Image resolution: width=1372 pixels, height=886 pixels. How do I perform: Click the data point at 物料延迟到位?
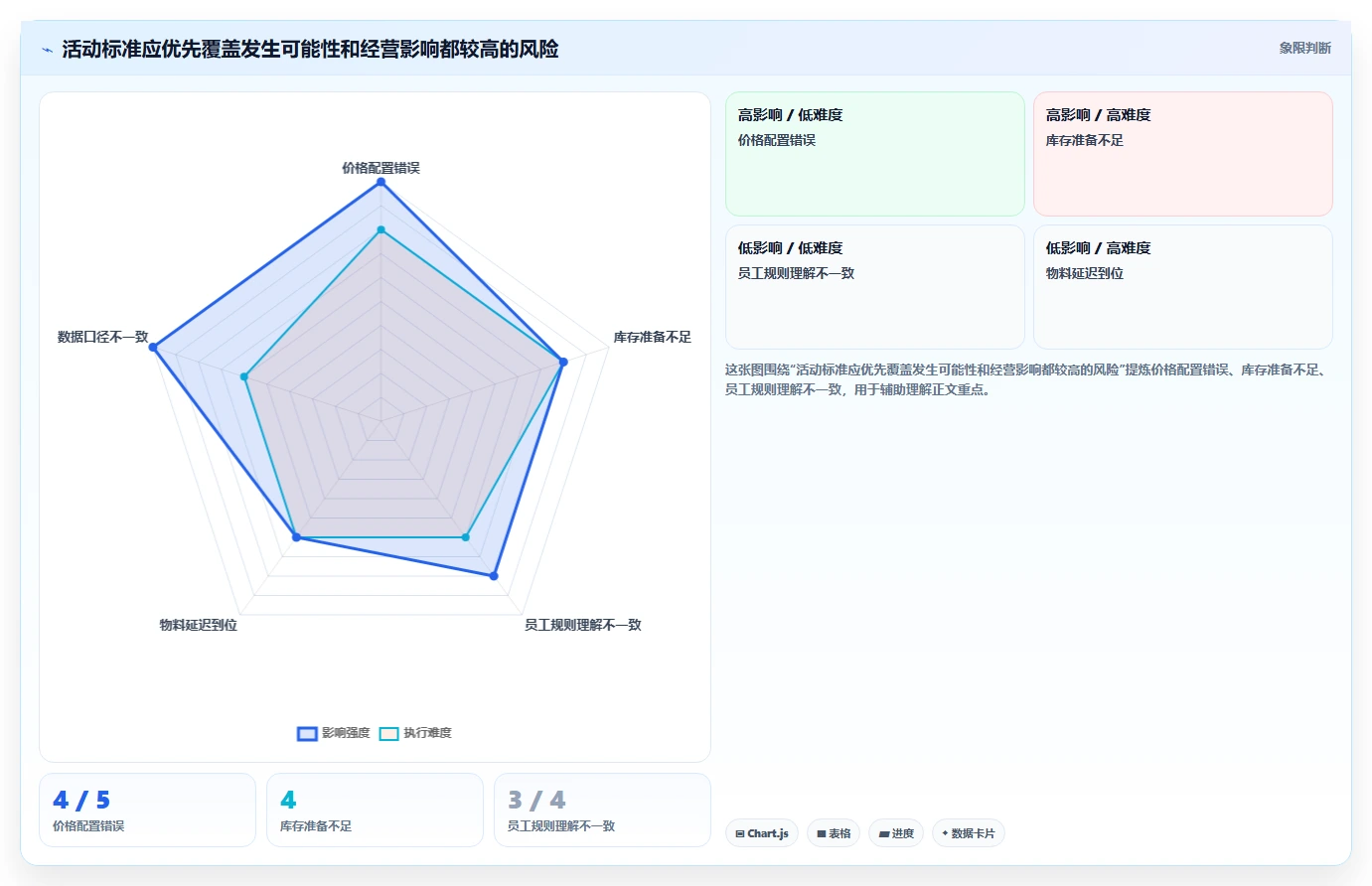(296, 537)
